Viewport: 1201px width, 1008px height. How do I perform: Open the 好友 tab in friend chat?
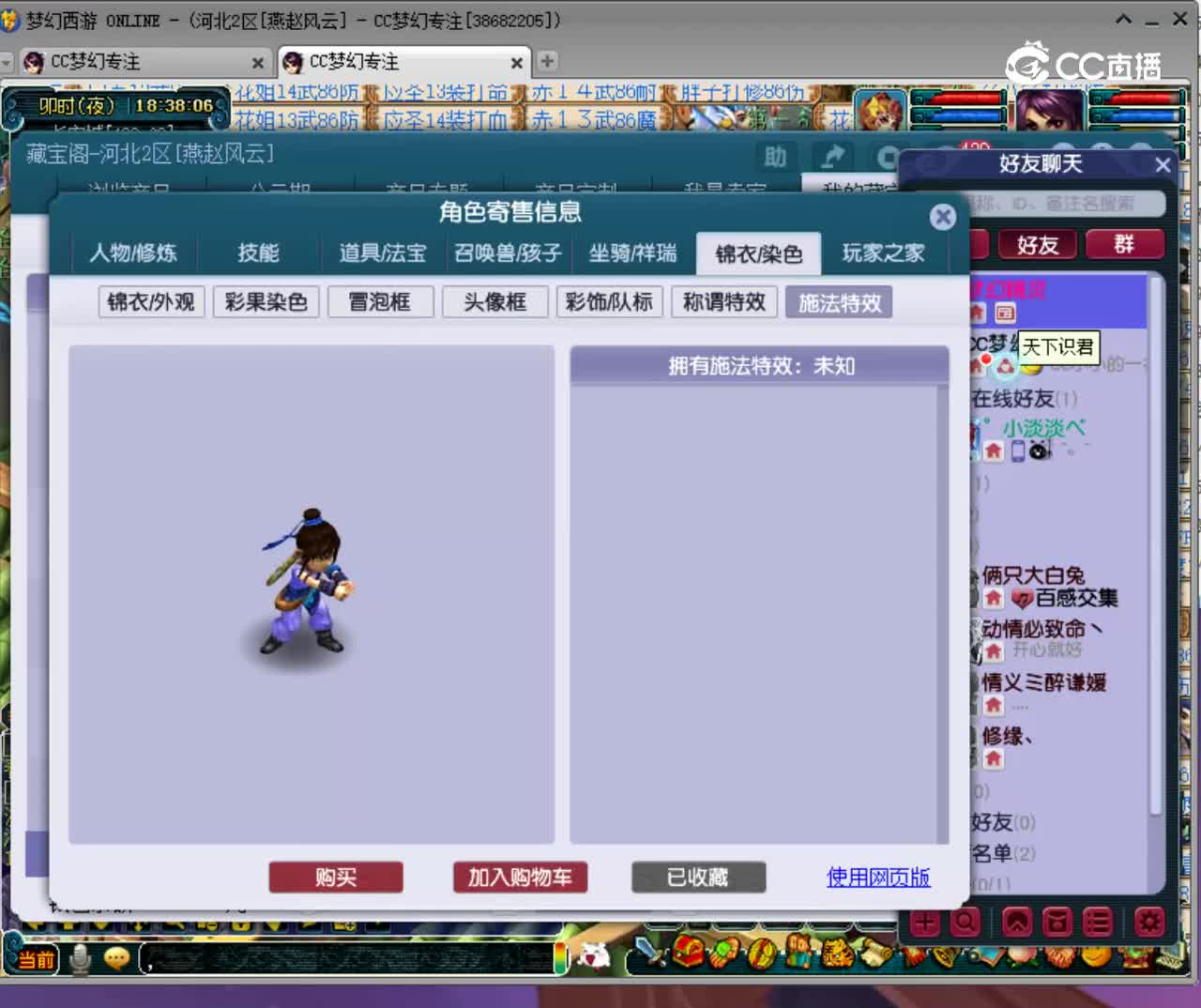pos(1038,245)
